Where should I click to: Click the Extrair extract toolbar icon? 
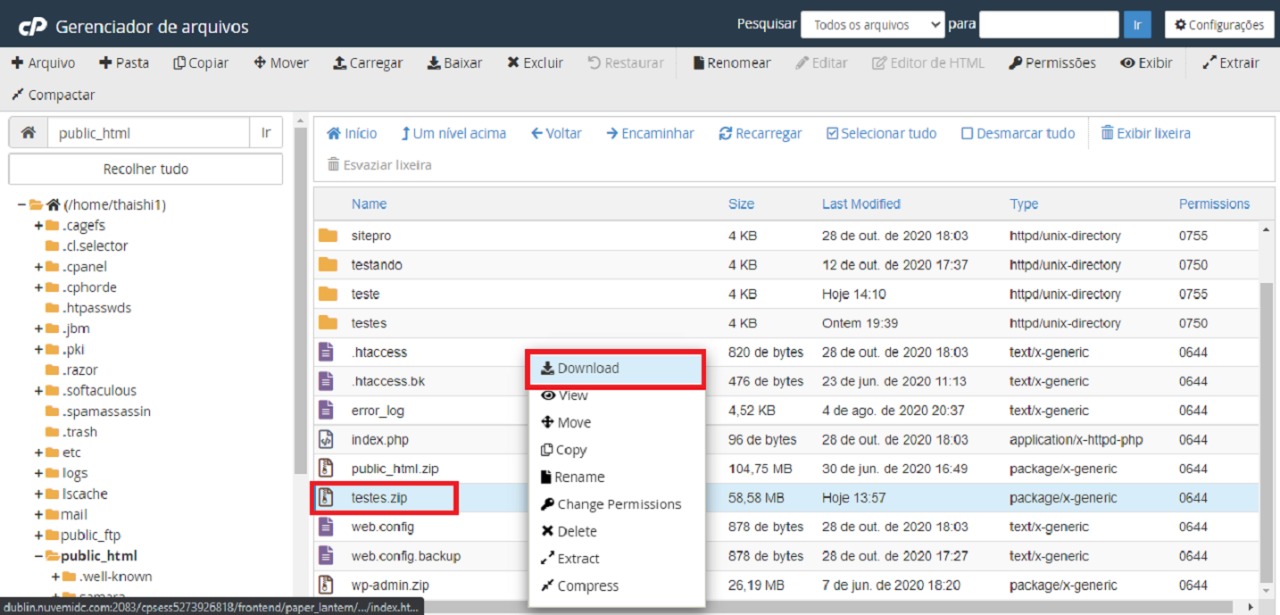[1209, 63]
